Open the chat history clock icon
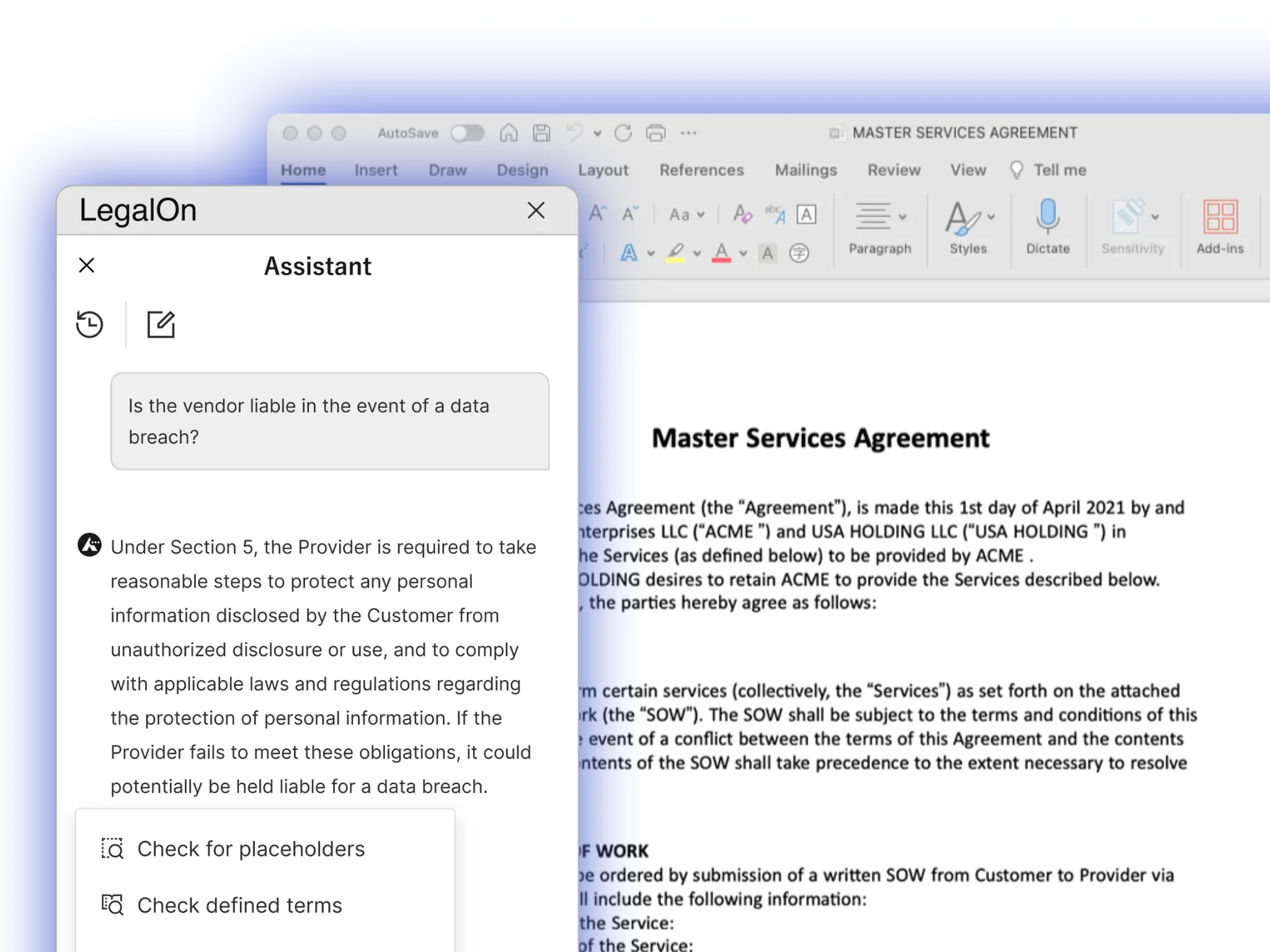Image resolution: width=1270 pixels, height=952 pixels. click(90, 324)
